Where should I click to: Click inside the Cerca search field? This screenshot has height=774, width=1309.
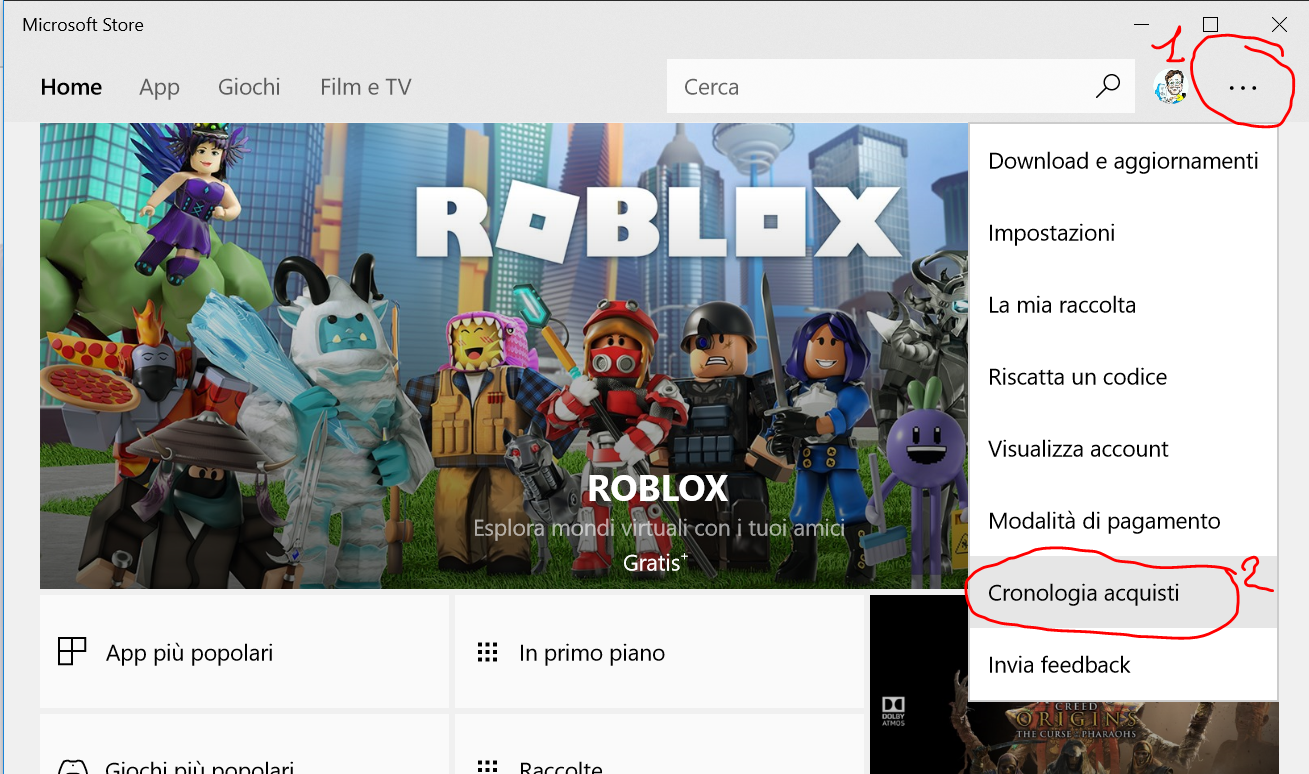(880, 87)
